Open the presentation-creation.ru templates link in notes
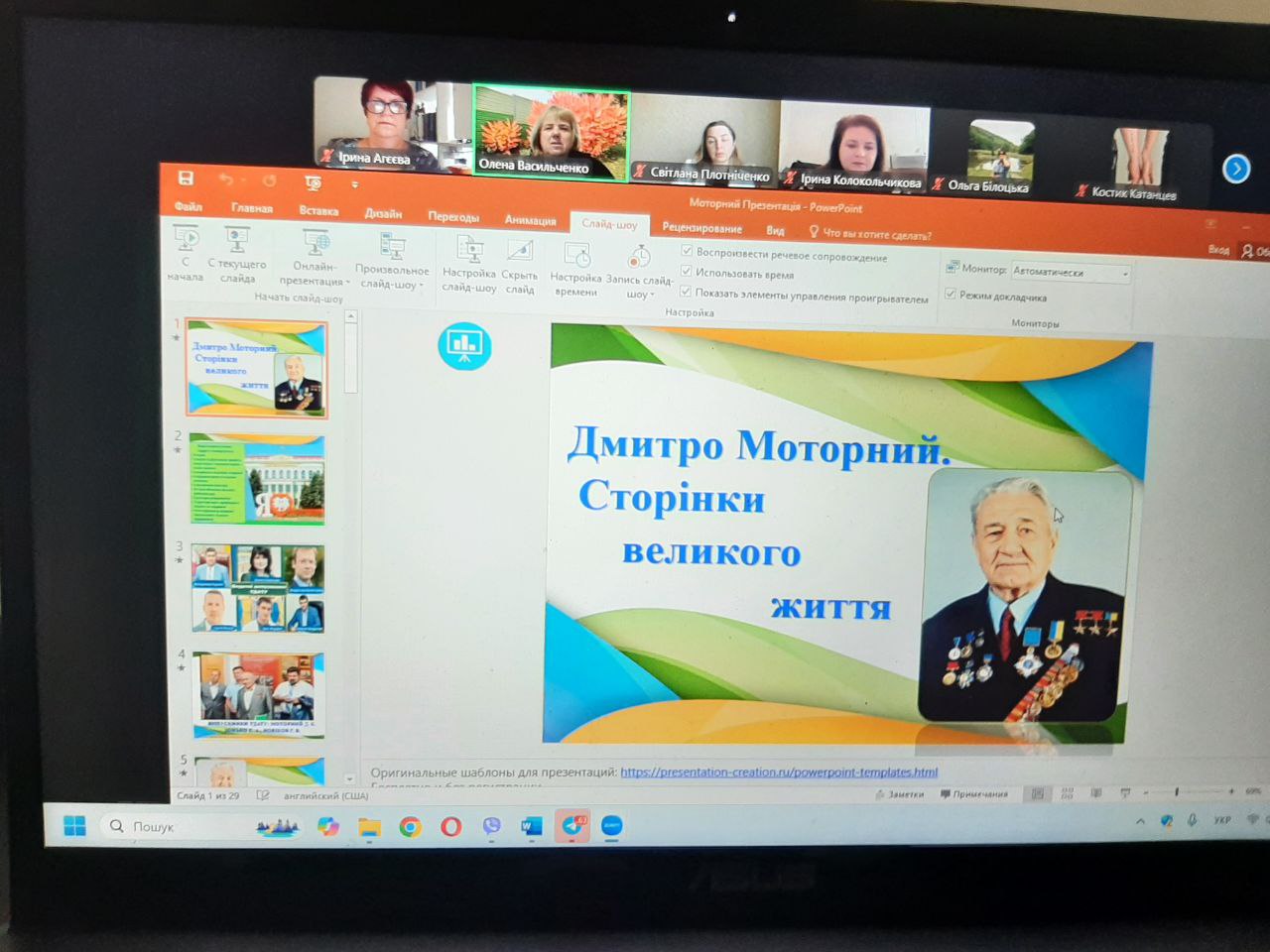 tap(779, 772)
